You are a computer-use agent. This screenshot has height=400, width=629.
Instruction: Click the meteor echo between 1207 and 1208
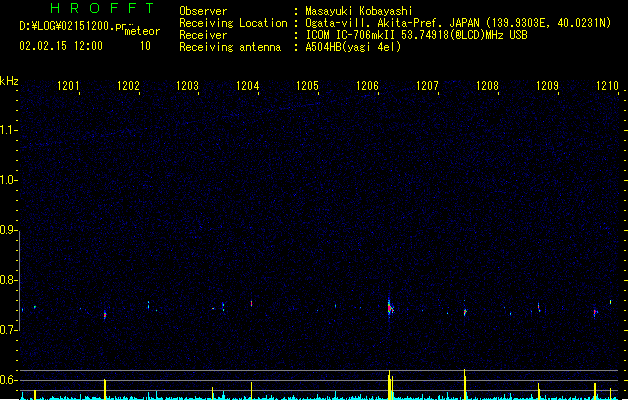click(465, 312)
